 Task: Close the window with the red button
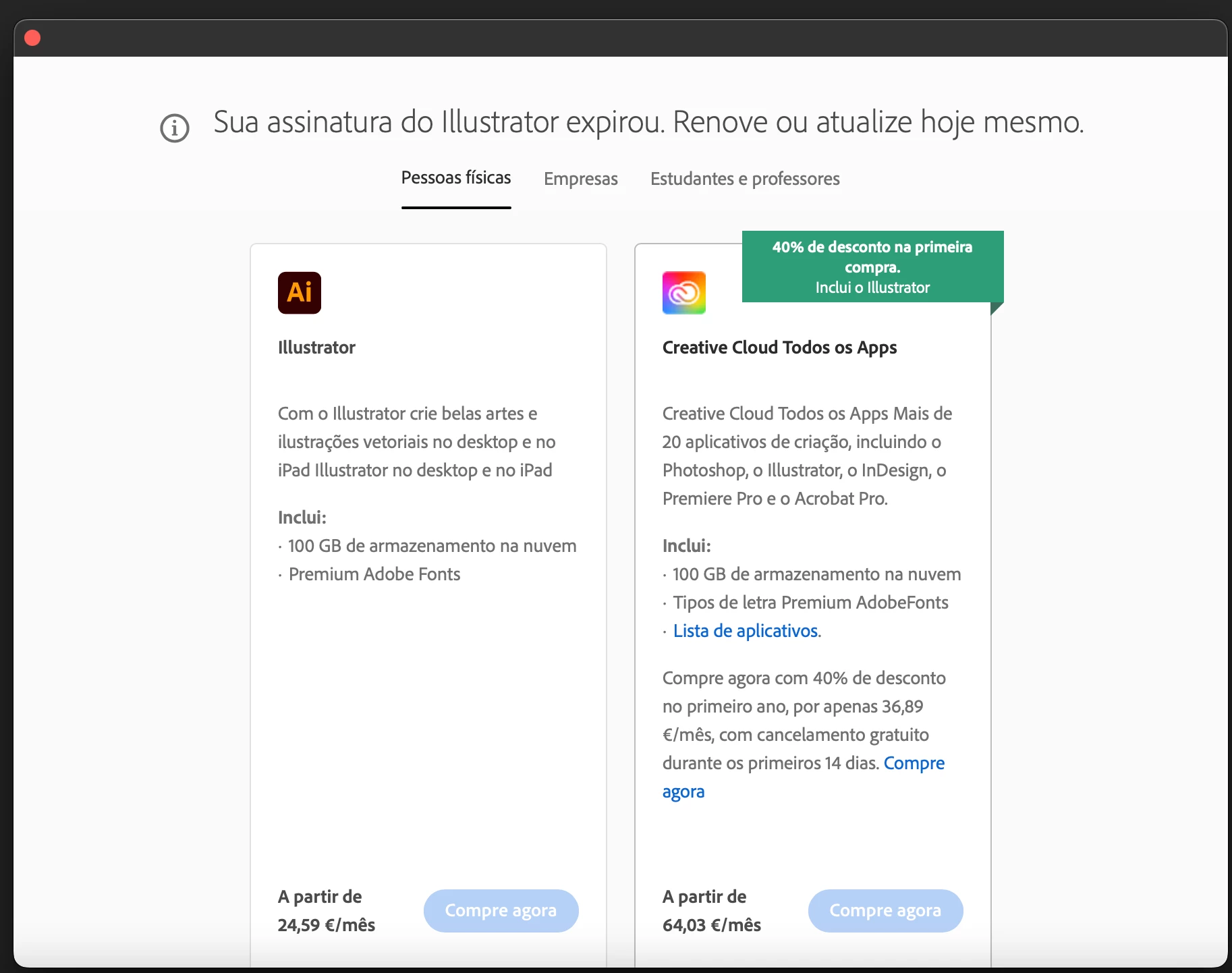[32, 38]
